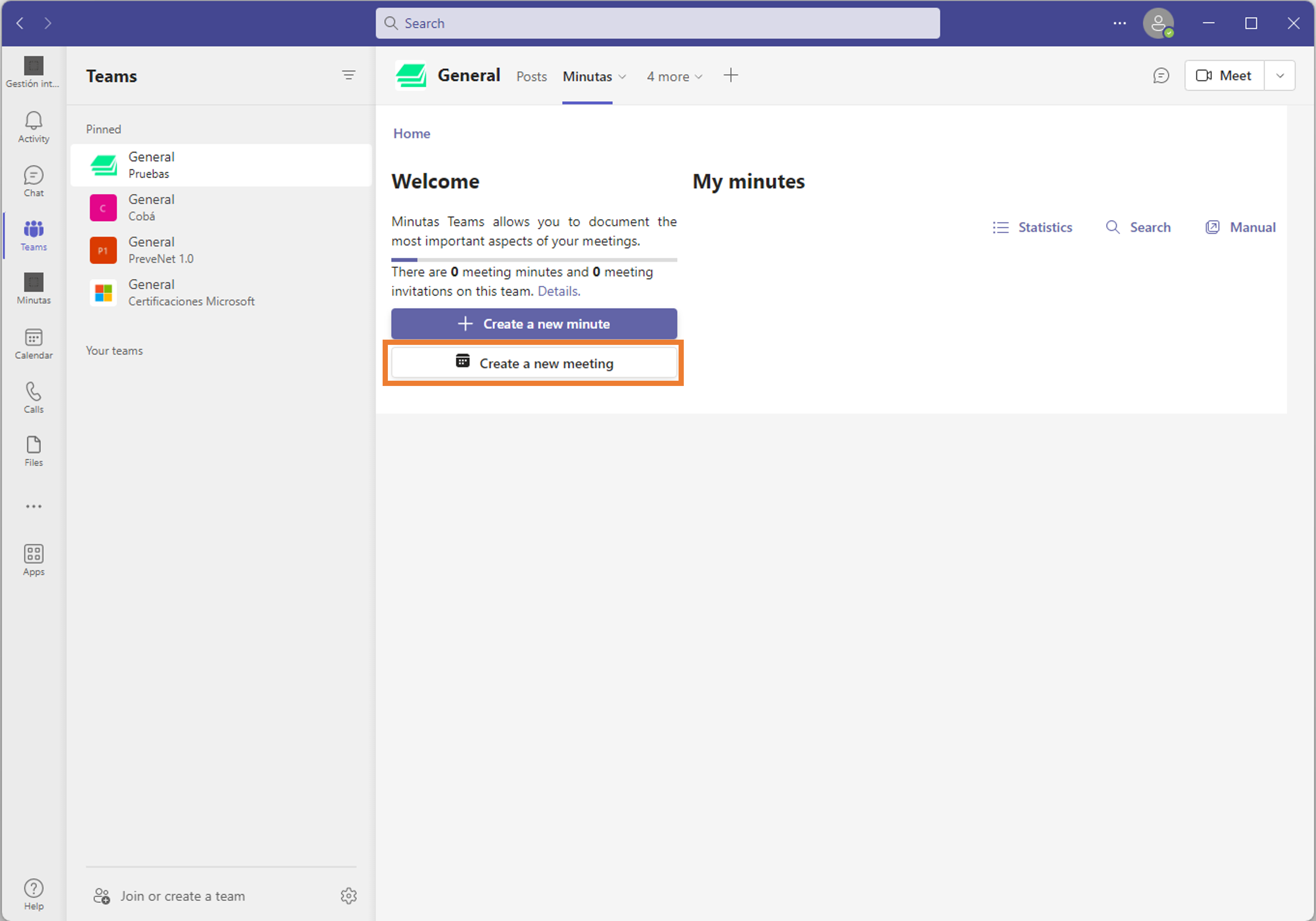Open General channel of PreveNet 1.0
This screenshot has width=1316, height=921.
click(221, 250)
